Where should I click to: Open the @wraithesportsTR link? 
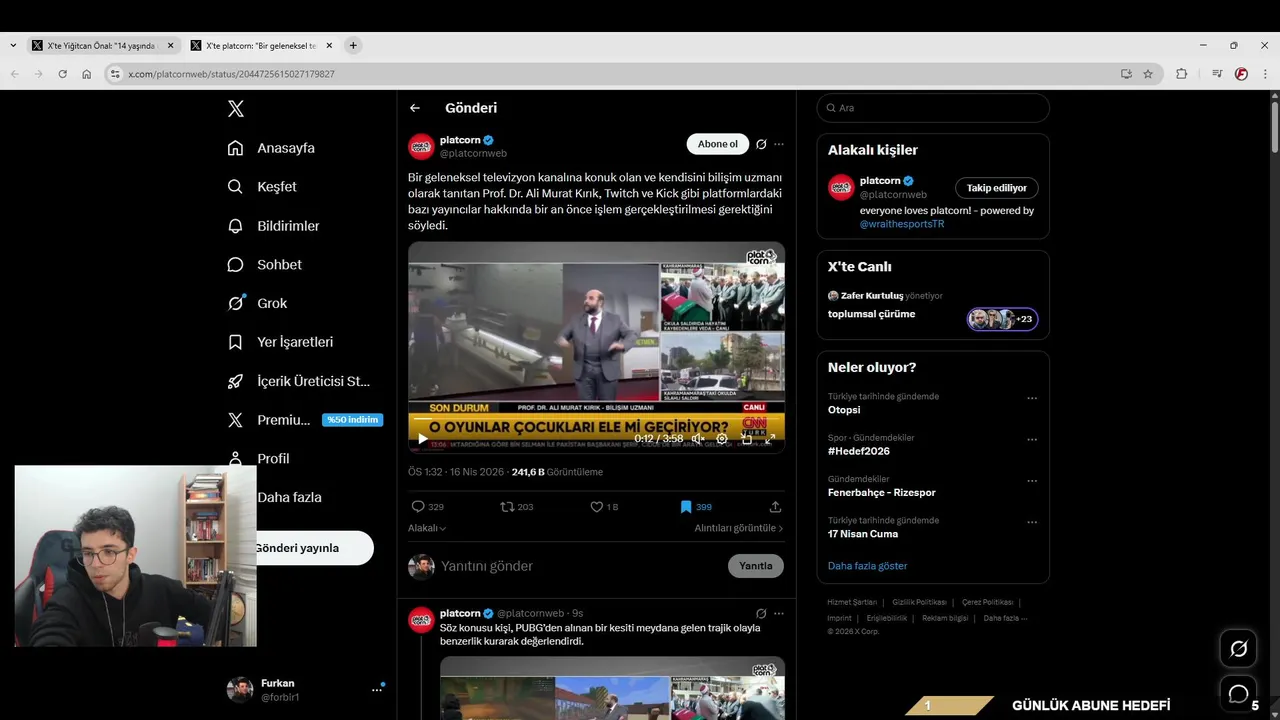click(902, 224)
